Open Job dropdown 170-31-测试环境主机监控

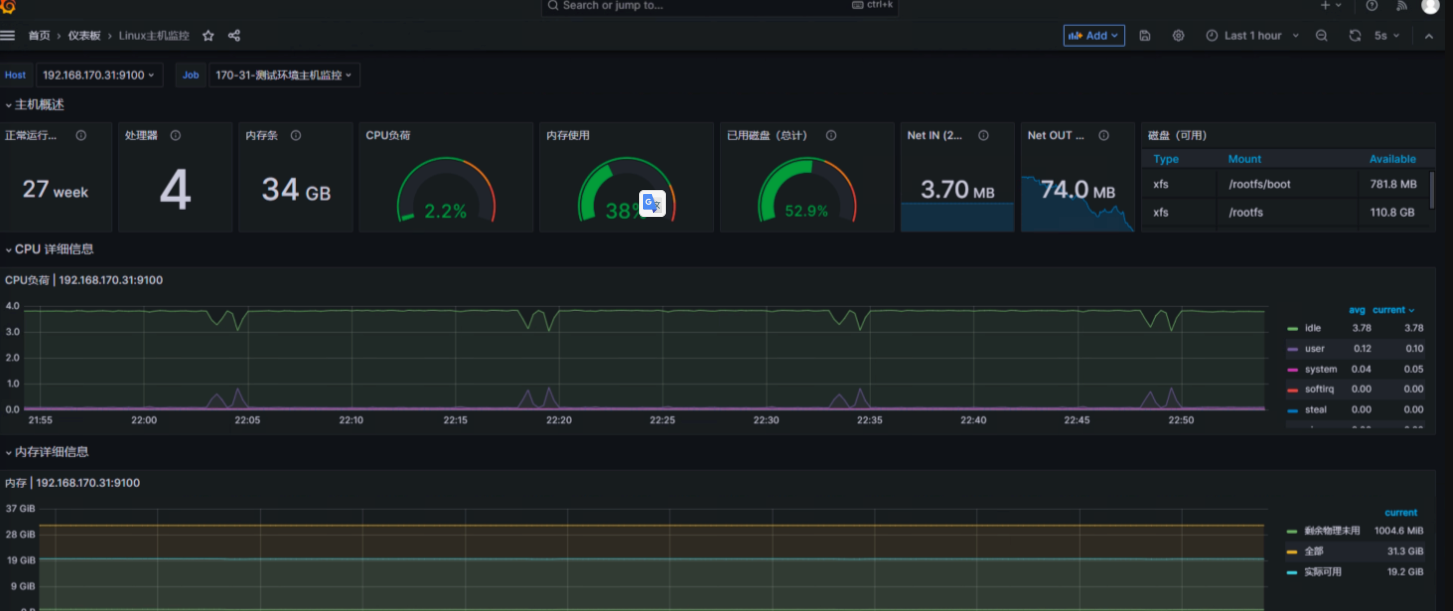(284, 75)
